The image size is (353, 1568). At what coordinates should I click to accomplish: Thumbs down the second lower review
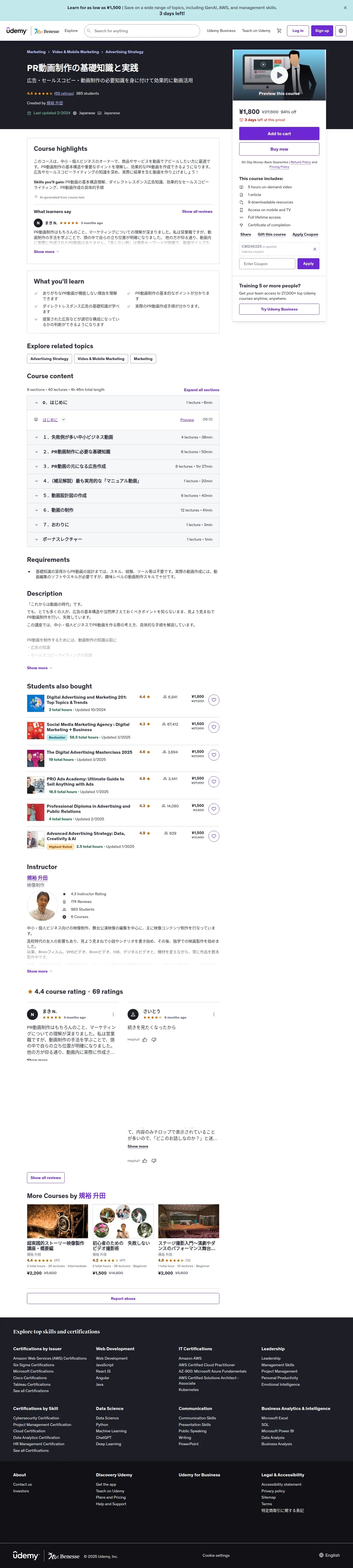click(x=154, y=1161)
